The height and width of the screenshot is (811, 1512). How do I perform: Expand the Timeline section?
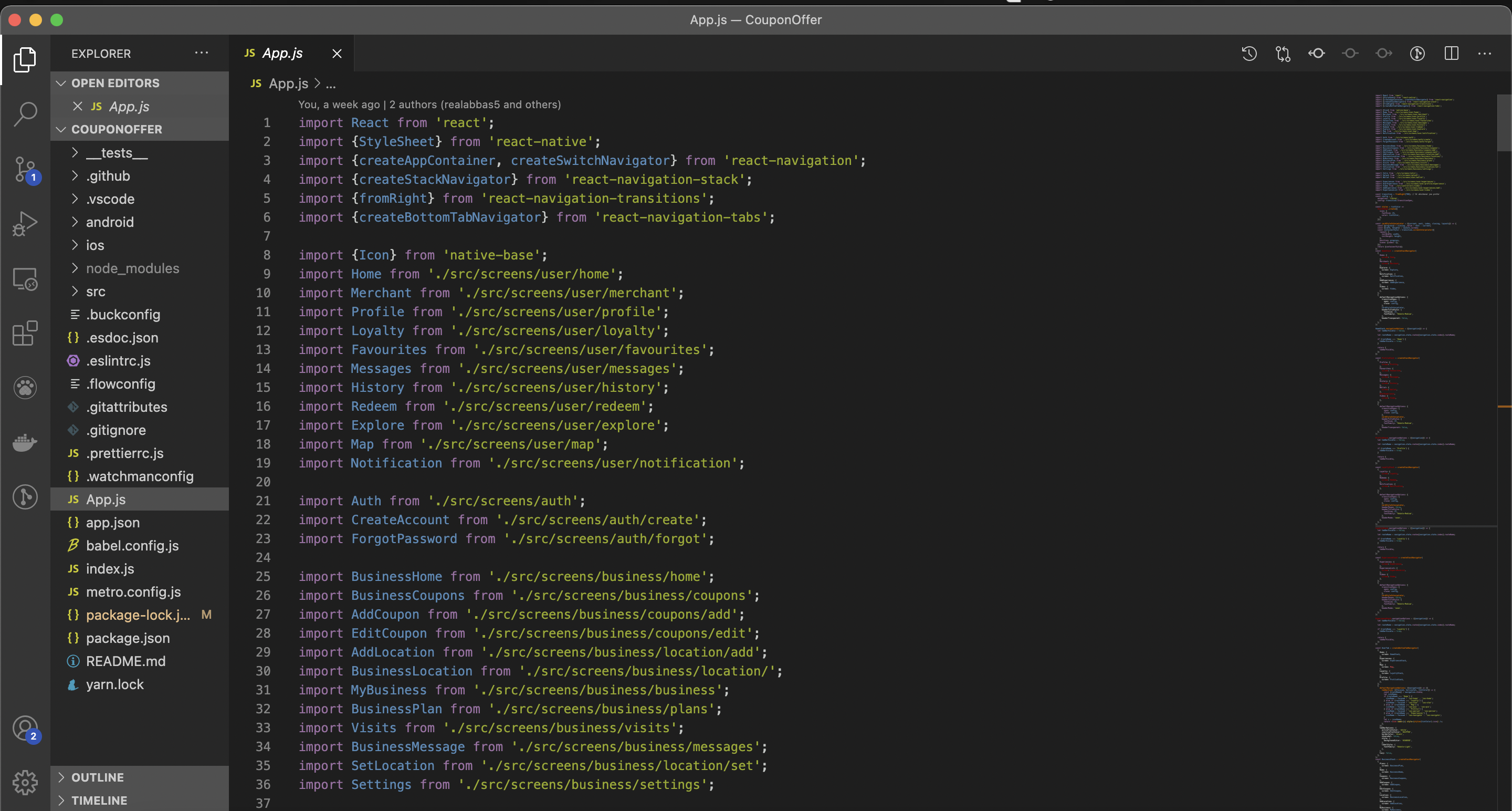coord(140,800)
